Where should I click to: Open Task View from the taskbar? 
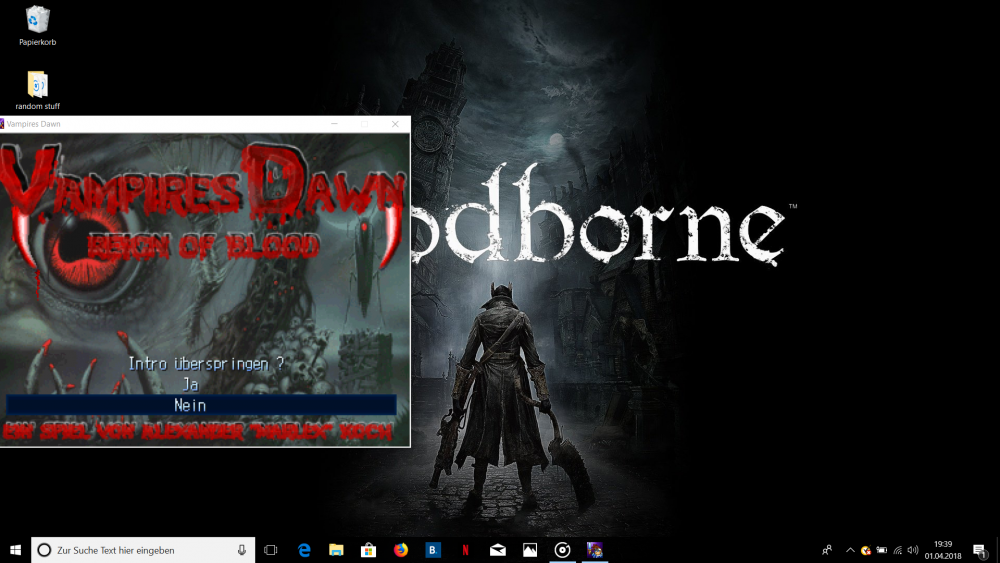click(270, 550)
